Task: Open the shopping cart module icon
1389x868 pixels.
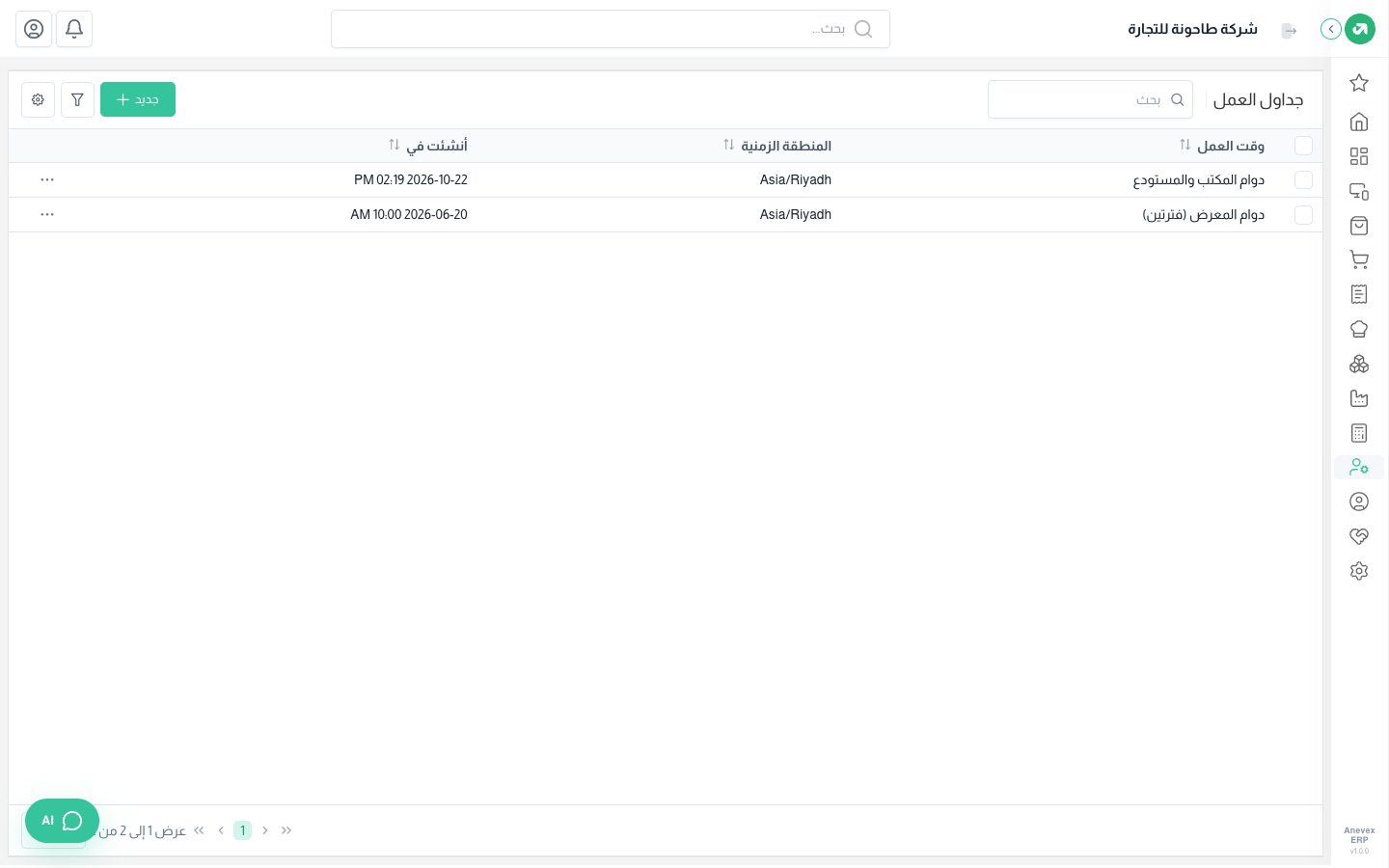Action: (x=1359, y=259)
